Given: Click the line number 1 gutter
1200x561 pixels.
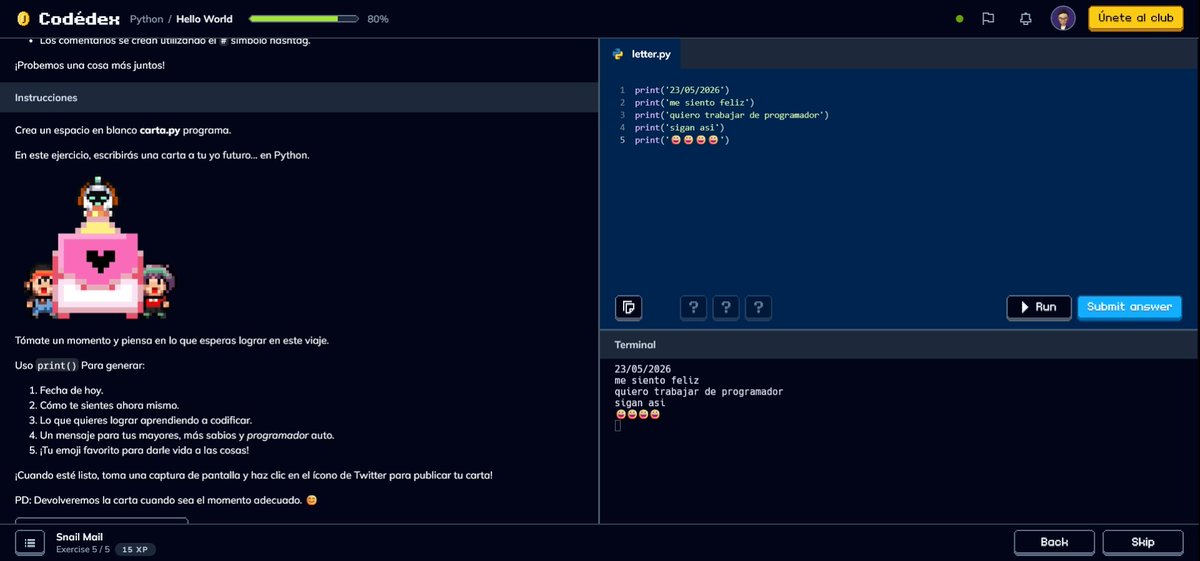Looking at the screenshot, I should (x=622, y=90).
